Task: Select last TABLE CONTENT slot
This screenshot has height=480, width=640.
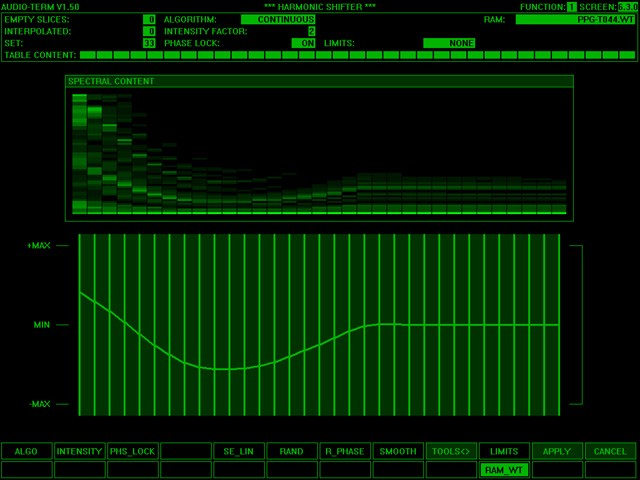Action: tap(627, 55)
